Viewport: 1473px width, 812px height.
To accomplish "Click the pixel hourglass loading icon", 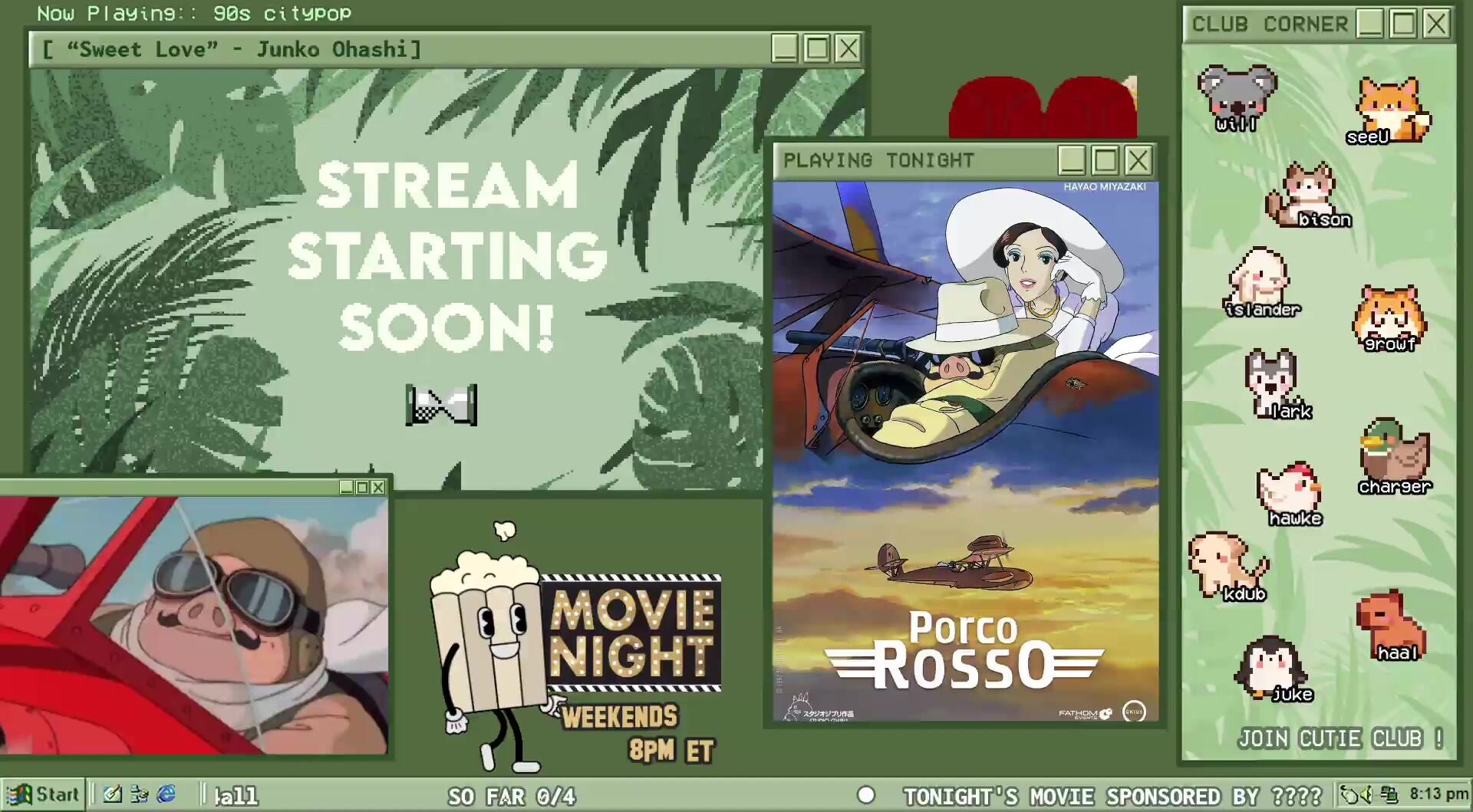I will [x=441, y=405].
